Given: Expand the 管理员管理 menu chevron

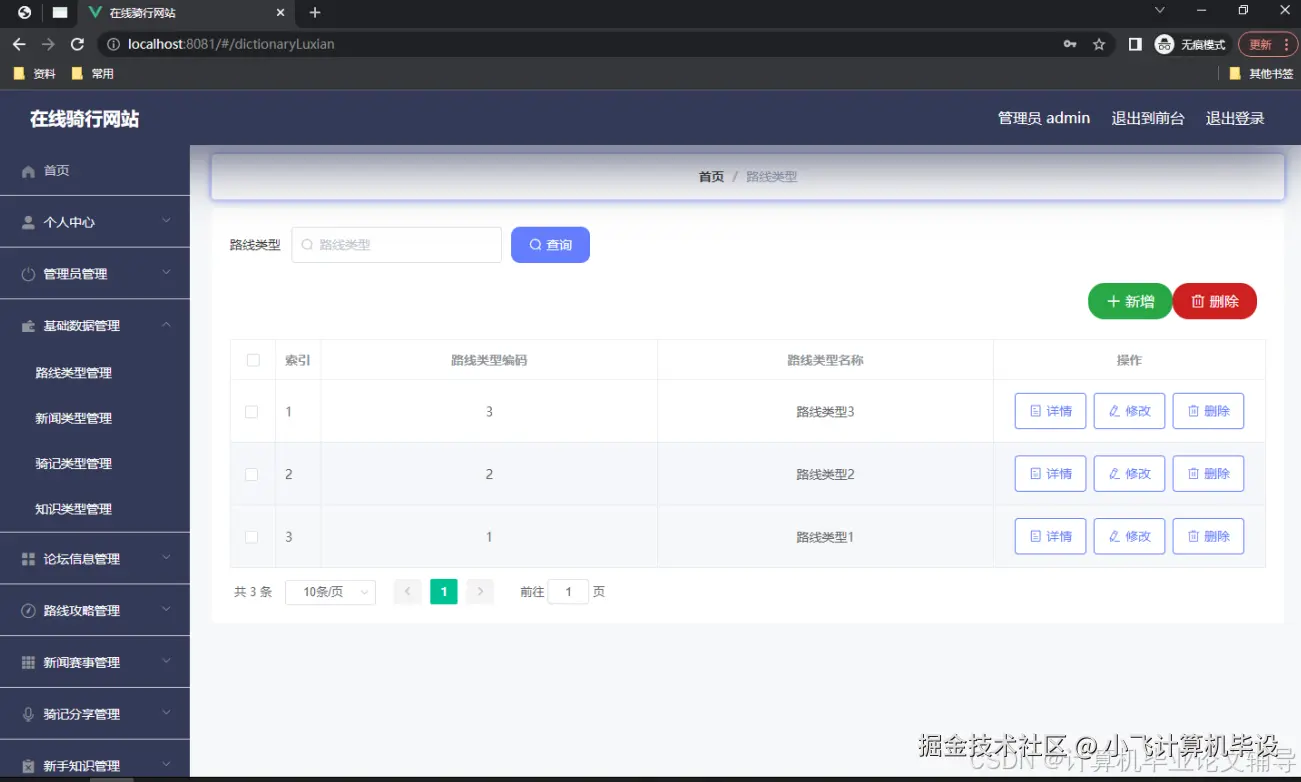Looking at the screenshot, I should 167,273.
